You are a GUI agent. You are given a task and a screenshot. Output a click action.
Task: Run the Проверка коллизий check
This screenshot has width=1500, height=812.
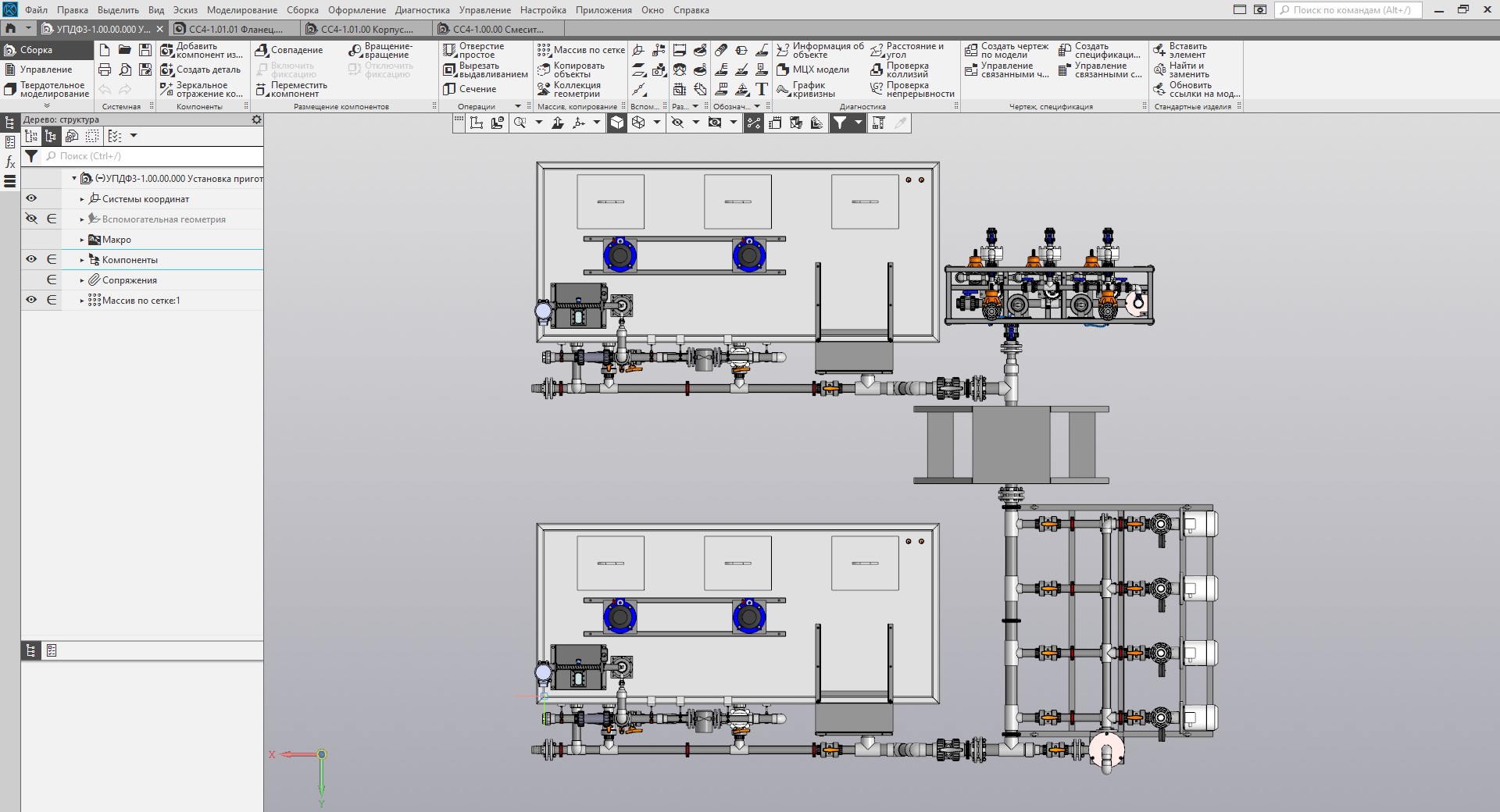tap(877, 70)
